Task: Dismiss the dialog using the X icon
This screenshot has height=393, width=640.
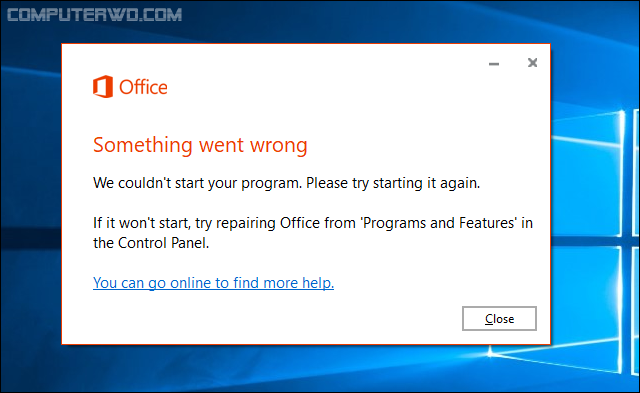Action: click(x=532, y=63)
